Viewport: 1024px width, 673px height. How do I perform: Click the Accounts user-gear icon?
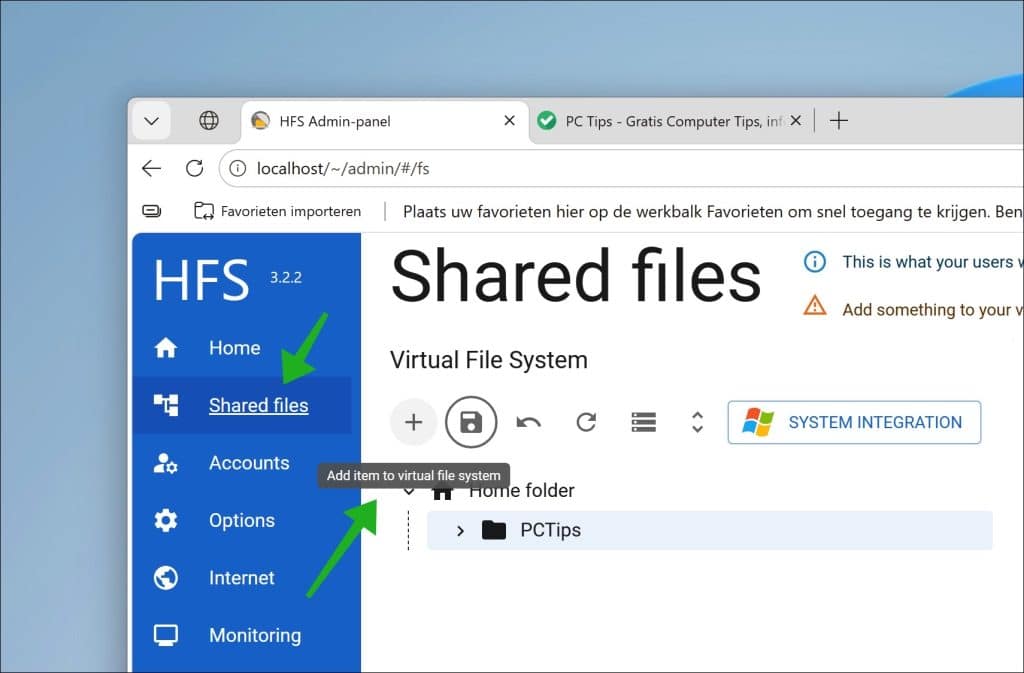[165, 463]
